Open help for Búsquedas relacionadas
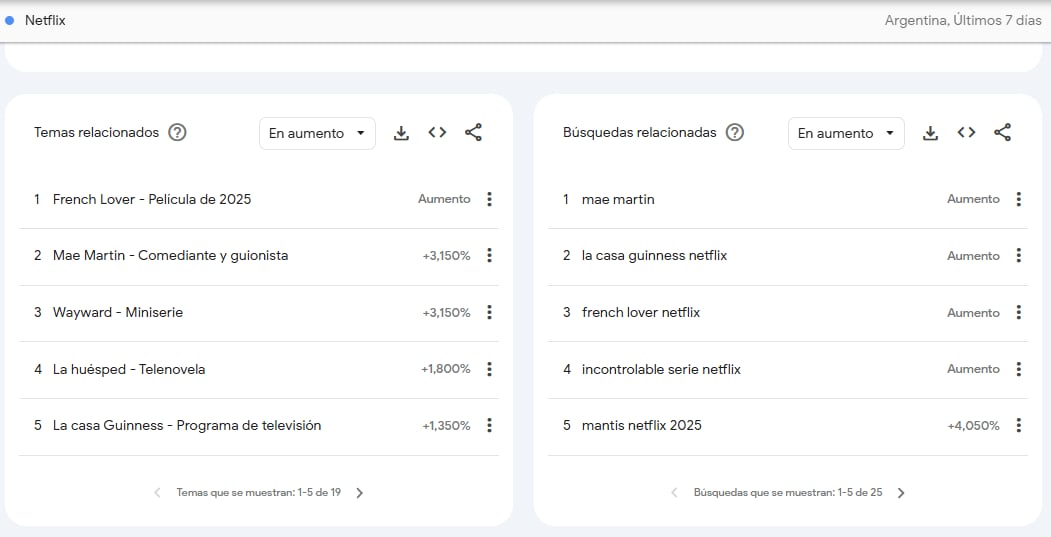Image resolution: width=1051 pixels, height=537 pixels. click(735, 133)
